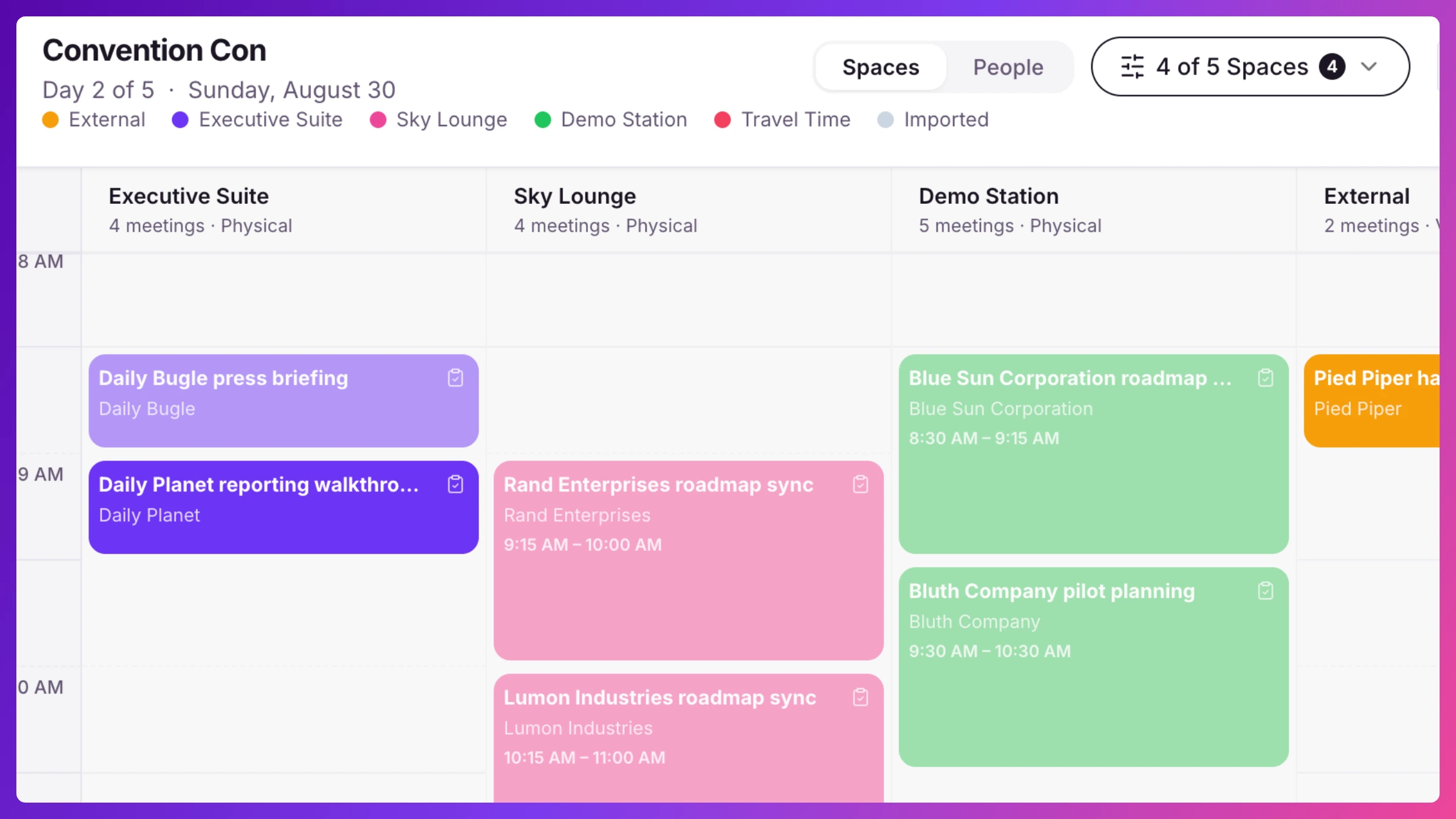Click the 'Sunday, August 30' date
Image resolution: width=1456 pixels, height=819 pixels.
click(x=292, y=90)
